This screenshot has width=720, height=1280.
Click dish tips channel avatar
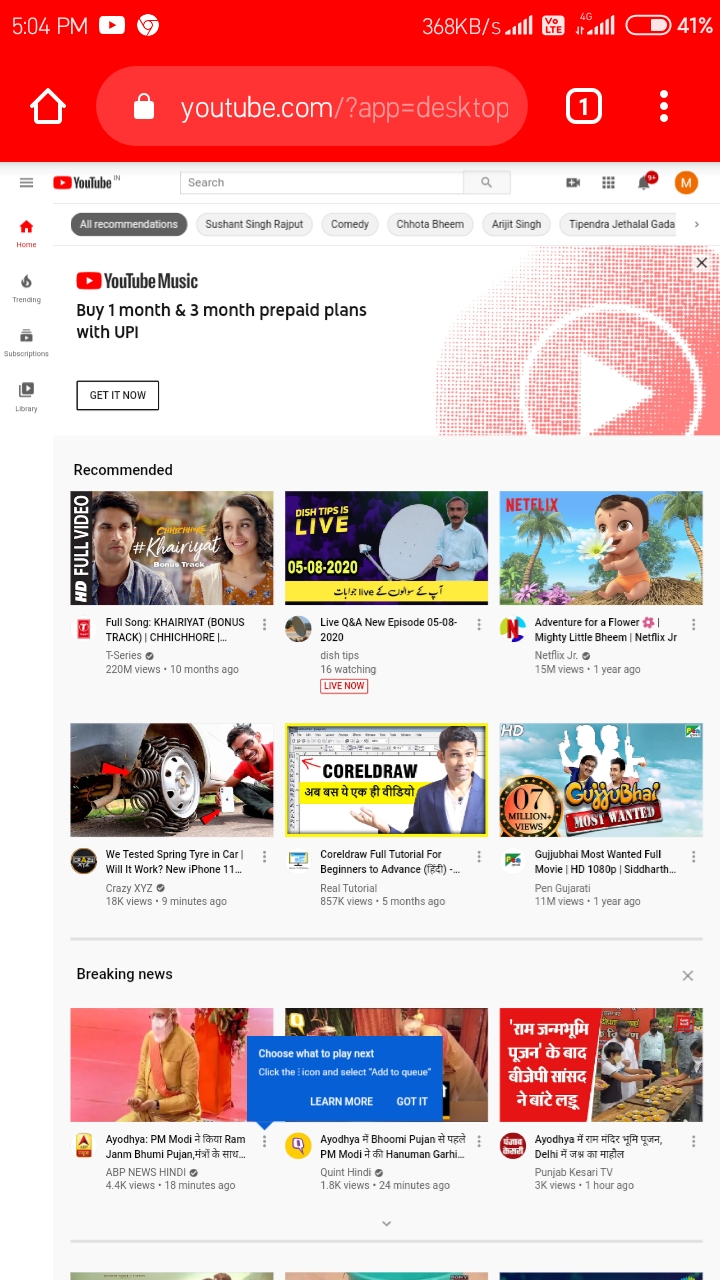298,629
